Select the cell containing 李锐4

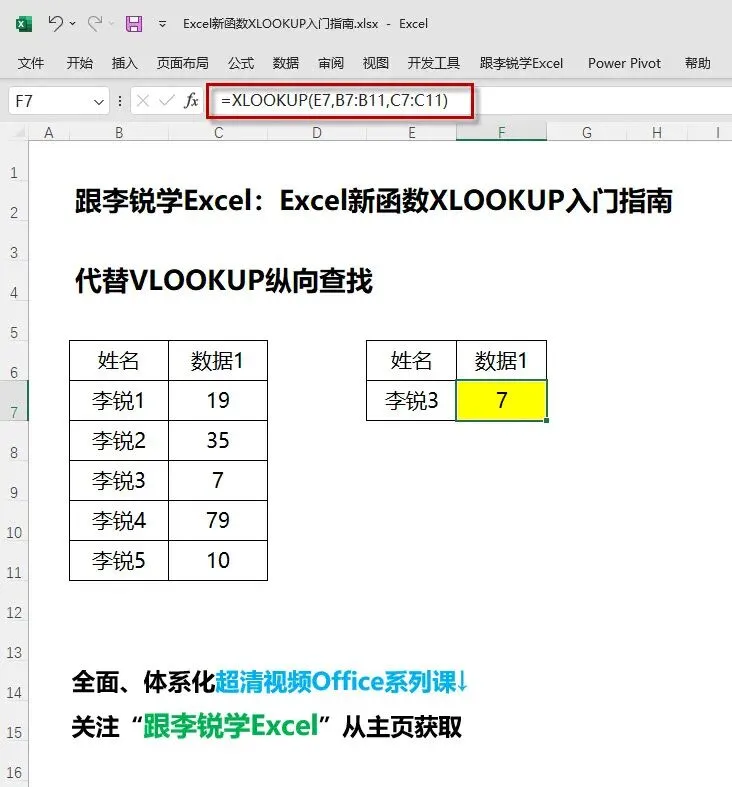point(119,520)
